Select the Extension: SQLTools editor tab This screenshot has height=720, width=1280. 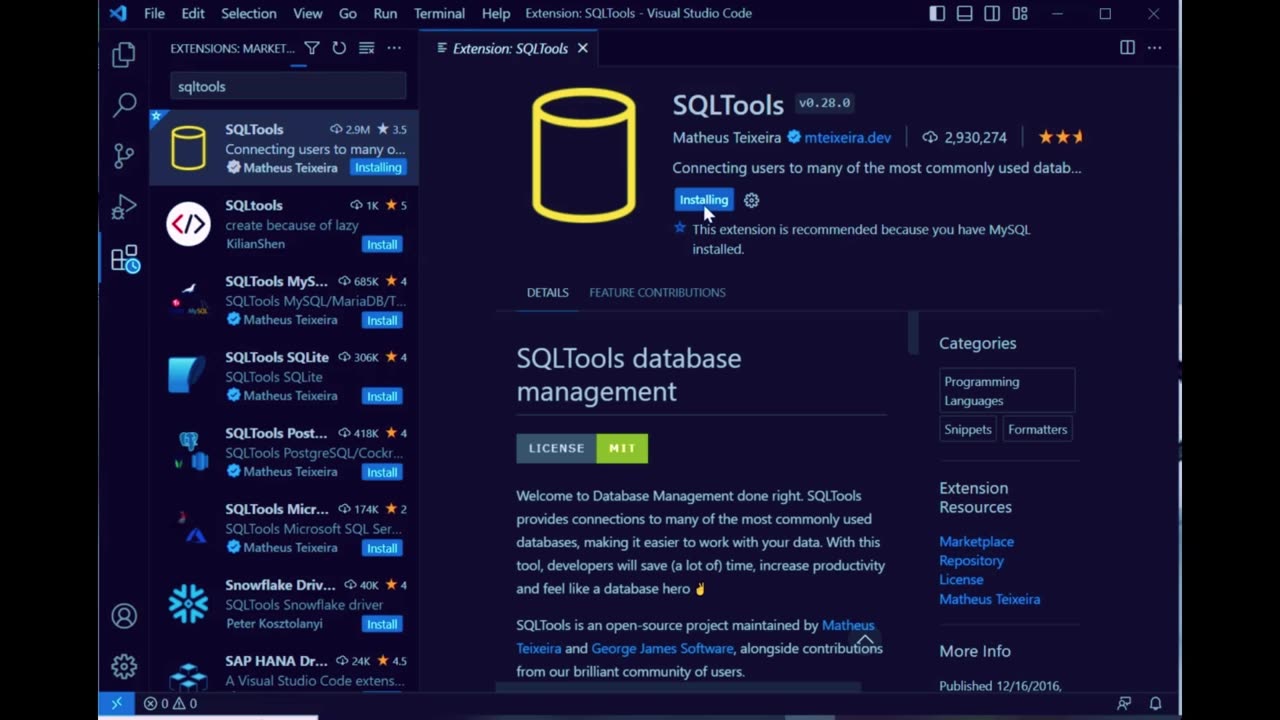(510, 48)
